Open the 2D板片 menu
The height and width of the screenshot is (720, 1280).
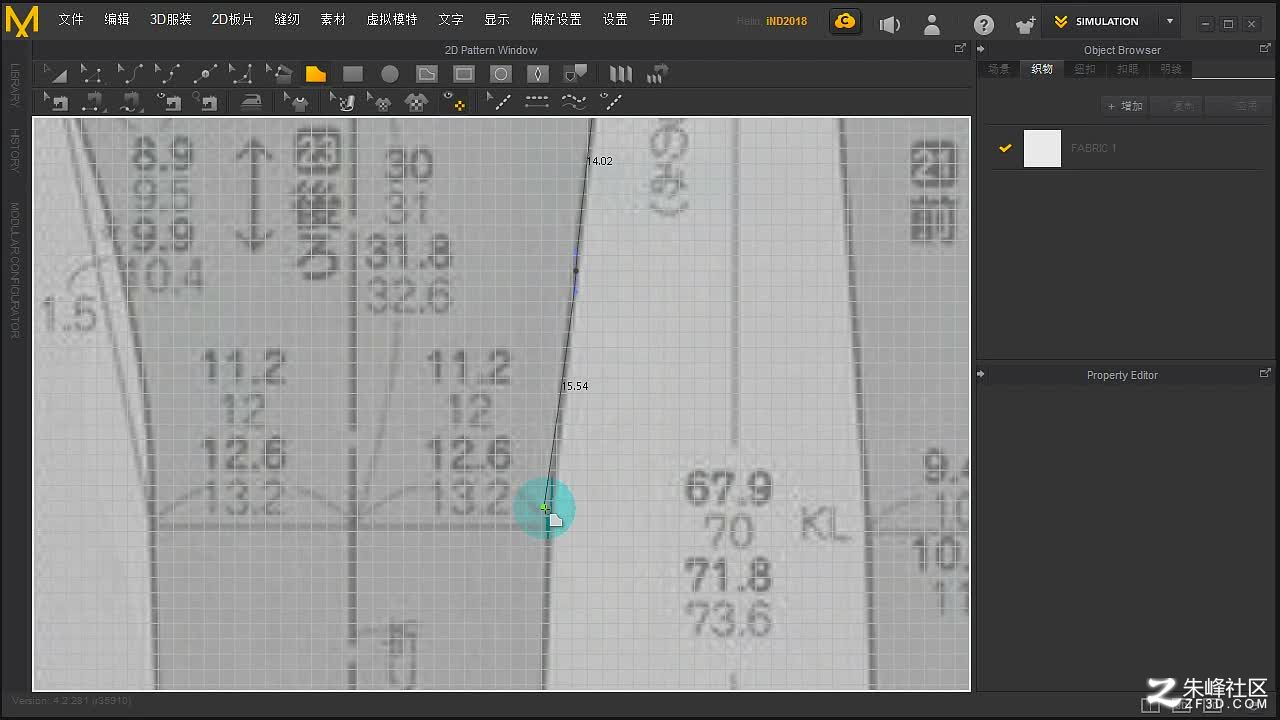click(x=232, y=19)
